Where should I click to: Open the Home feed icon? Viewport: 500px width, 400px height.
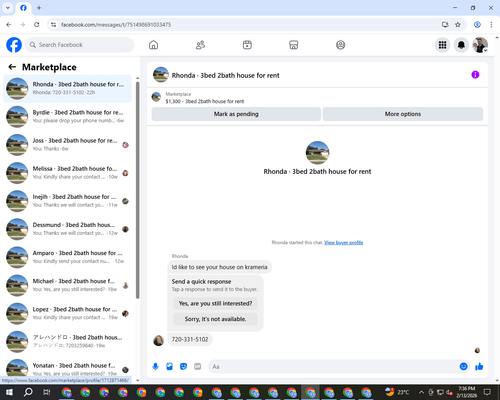click(153, 45)
